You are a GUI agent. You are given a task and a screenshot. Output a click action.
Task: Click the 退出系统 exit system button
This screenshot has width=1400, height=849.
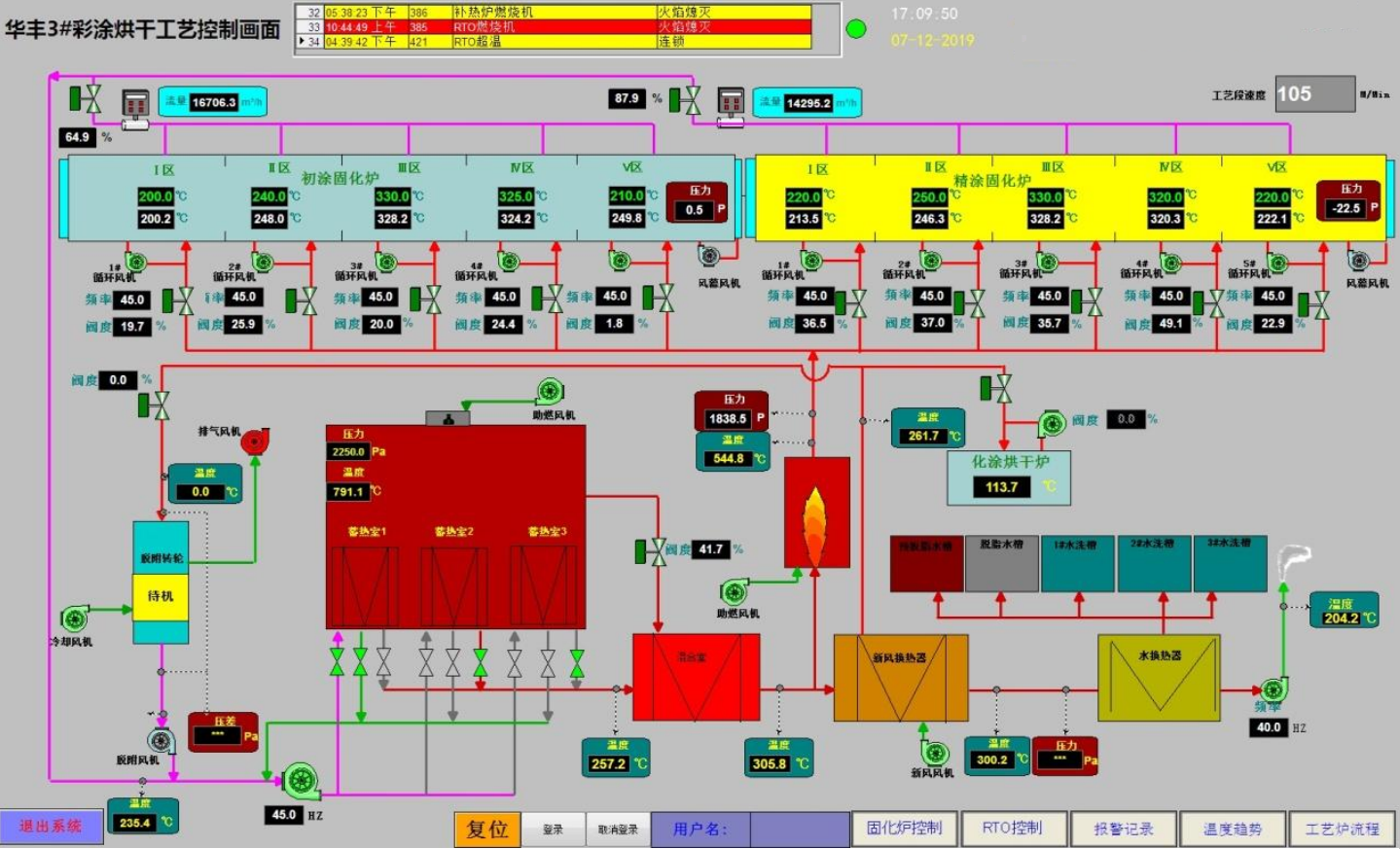51,827
